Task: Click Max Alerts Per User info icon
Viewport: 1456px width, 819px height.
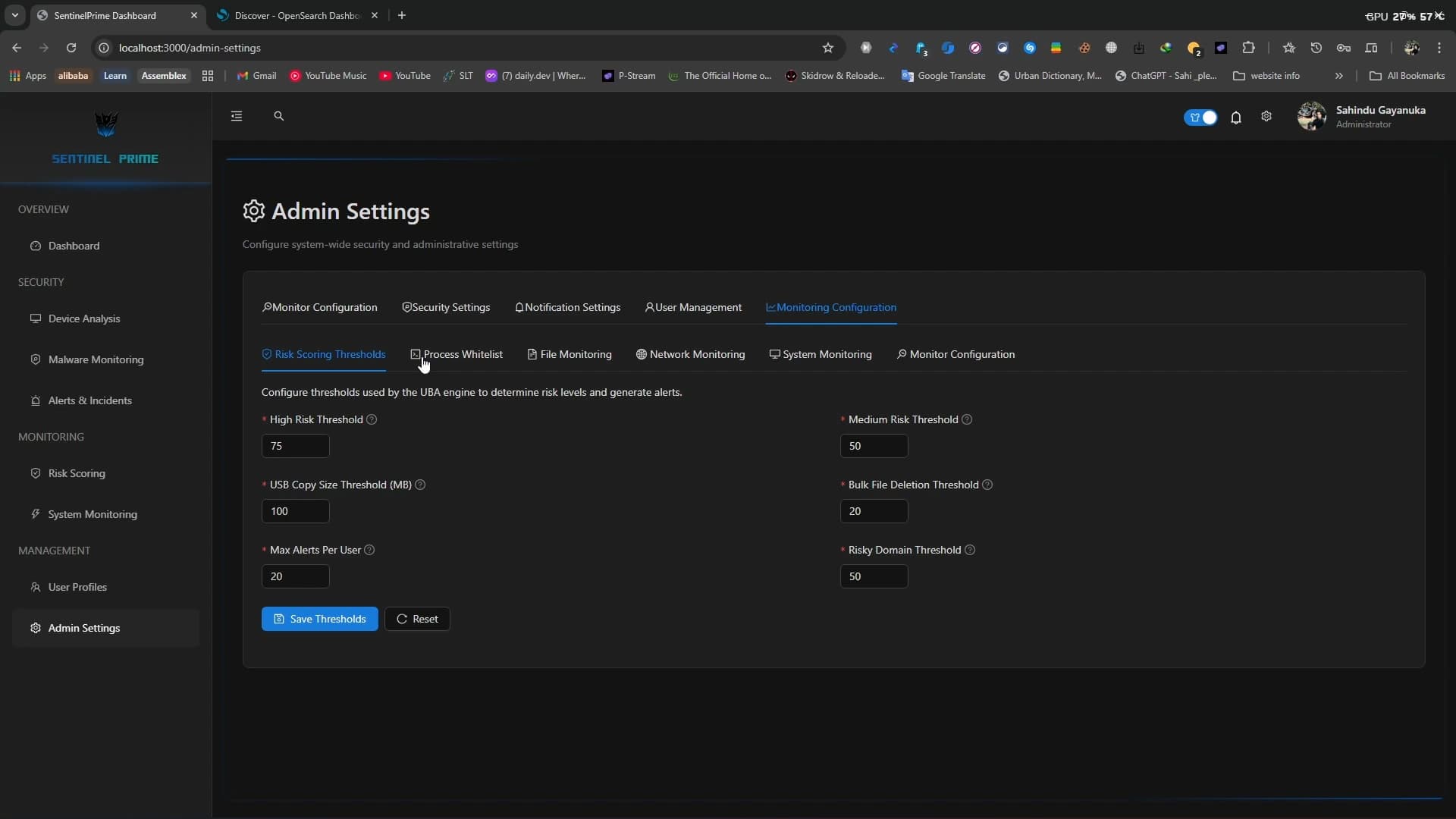Action: point(369,550)
